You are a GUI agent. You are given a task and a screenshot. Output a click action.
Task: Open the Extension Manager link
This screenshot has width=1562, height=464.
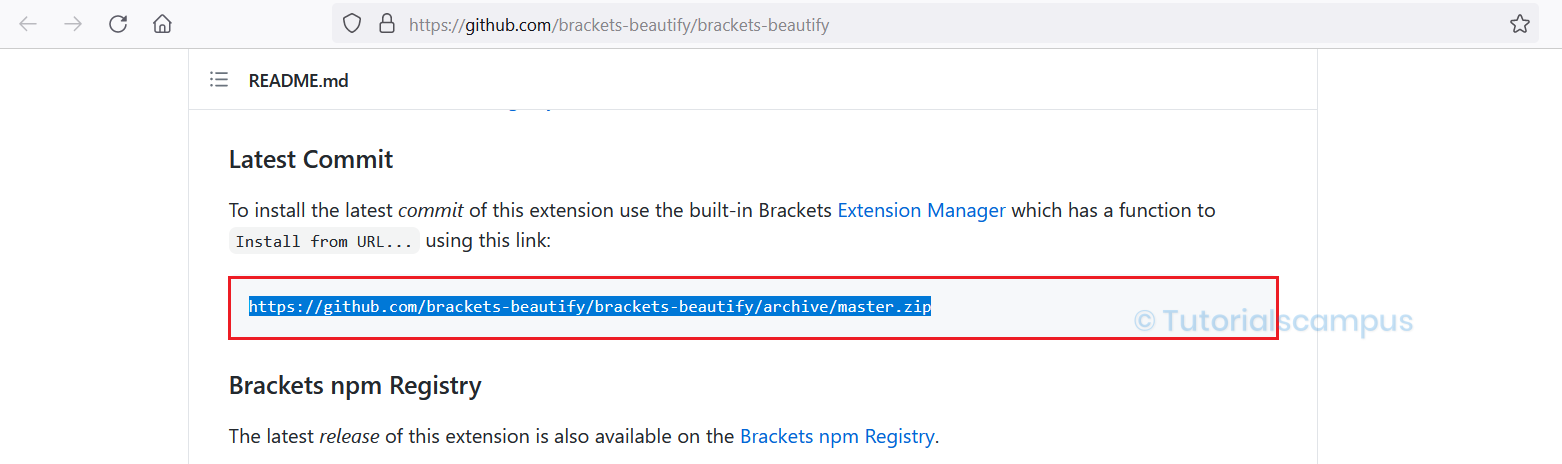click(921, 210)
